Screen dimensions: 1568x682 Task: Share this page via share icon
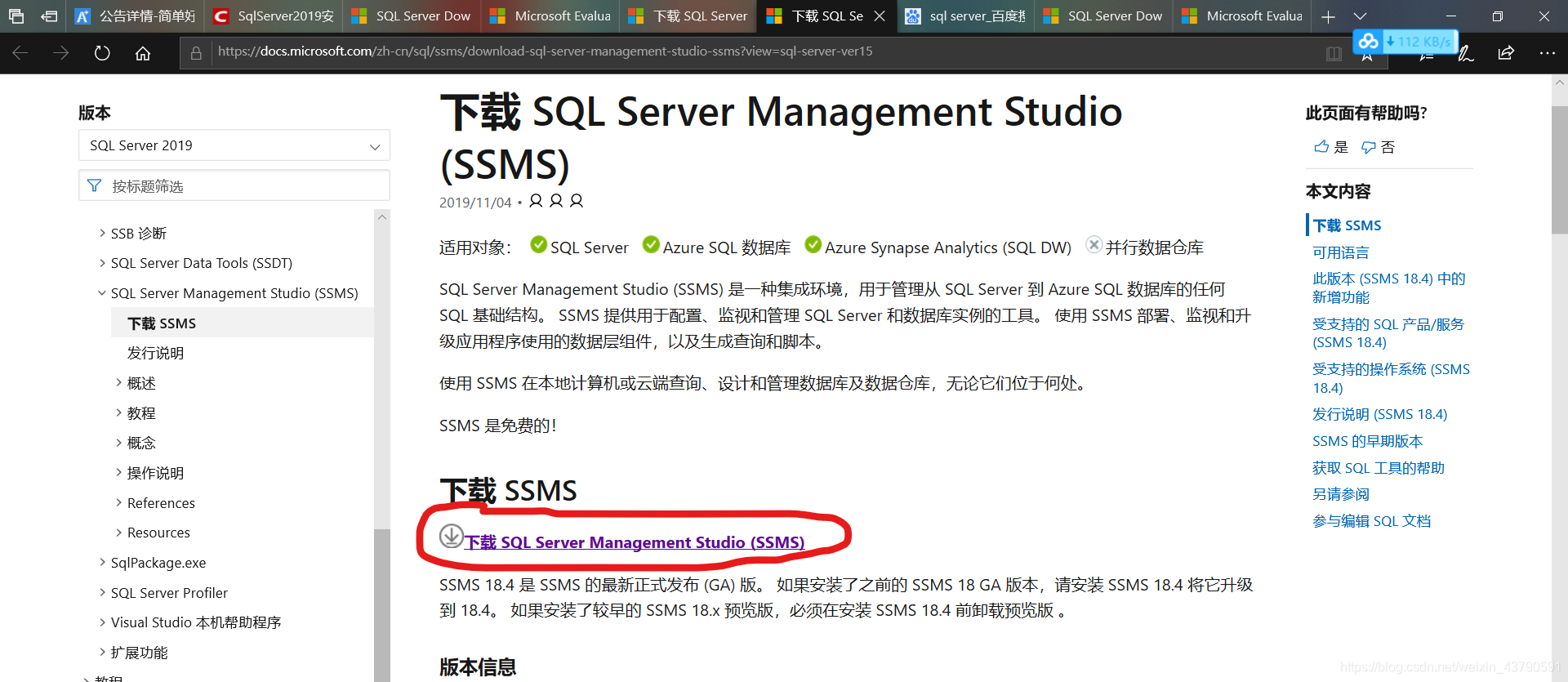click(x=1506, y=53)
